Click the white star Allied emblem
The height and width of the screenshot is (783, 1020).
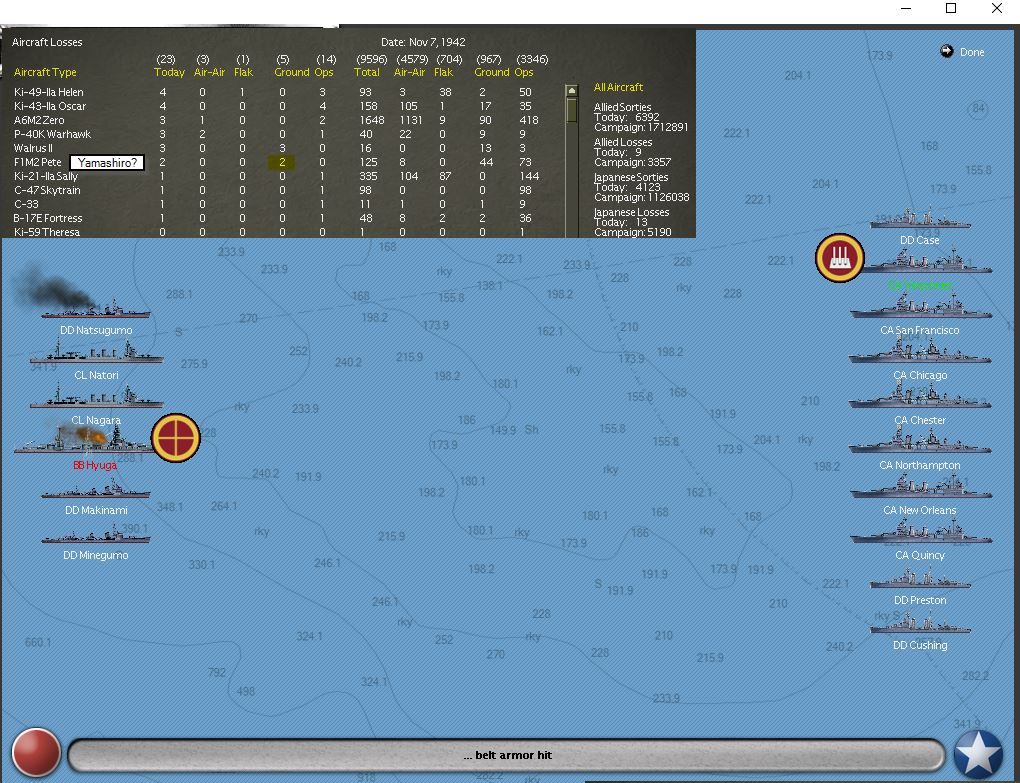pyautogui.click(x=978, y=754)
